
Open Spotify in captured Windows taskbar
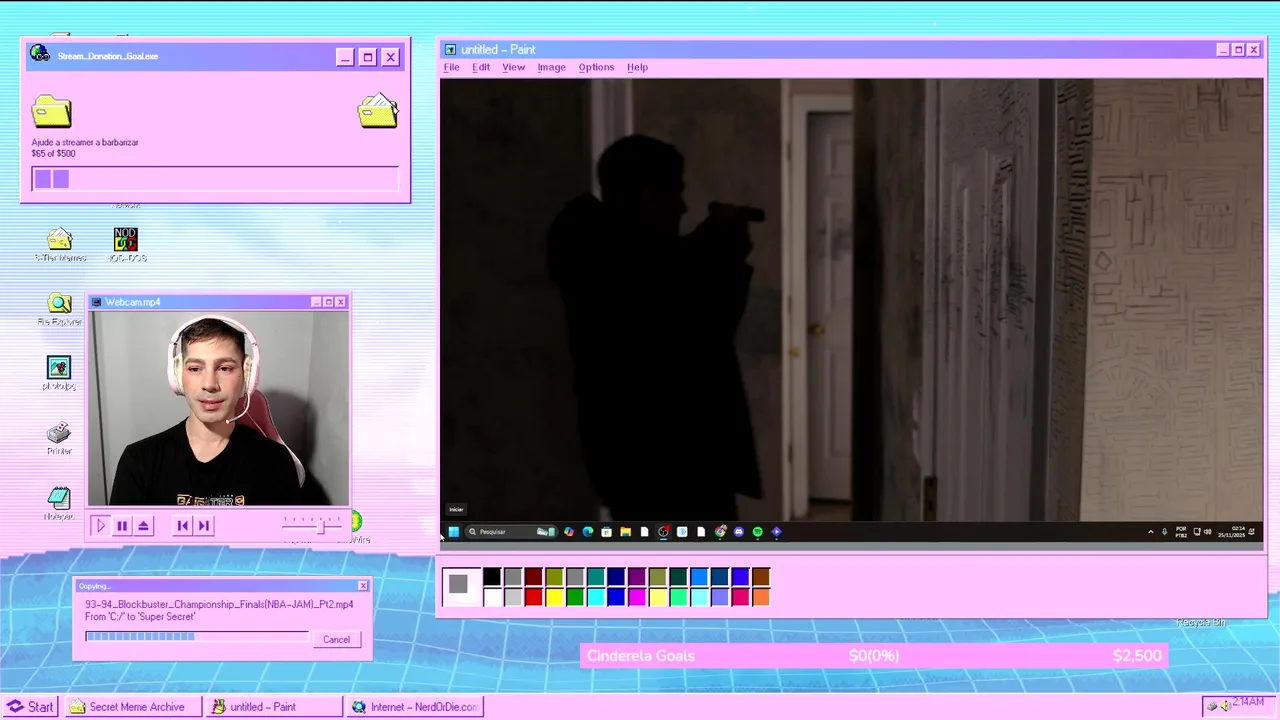[757, 532]
